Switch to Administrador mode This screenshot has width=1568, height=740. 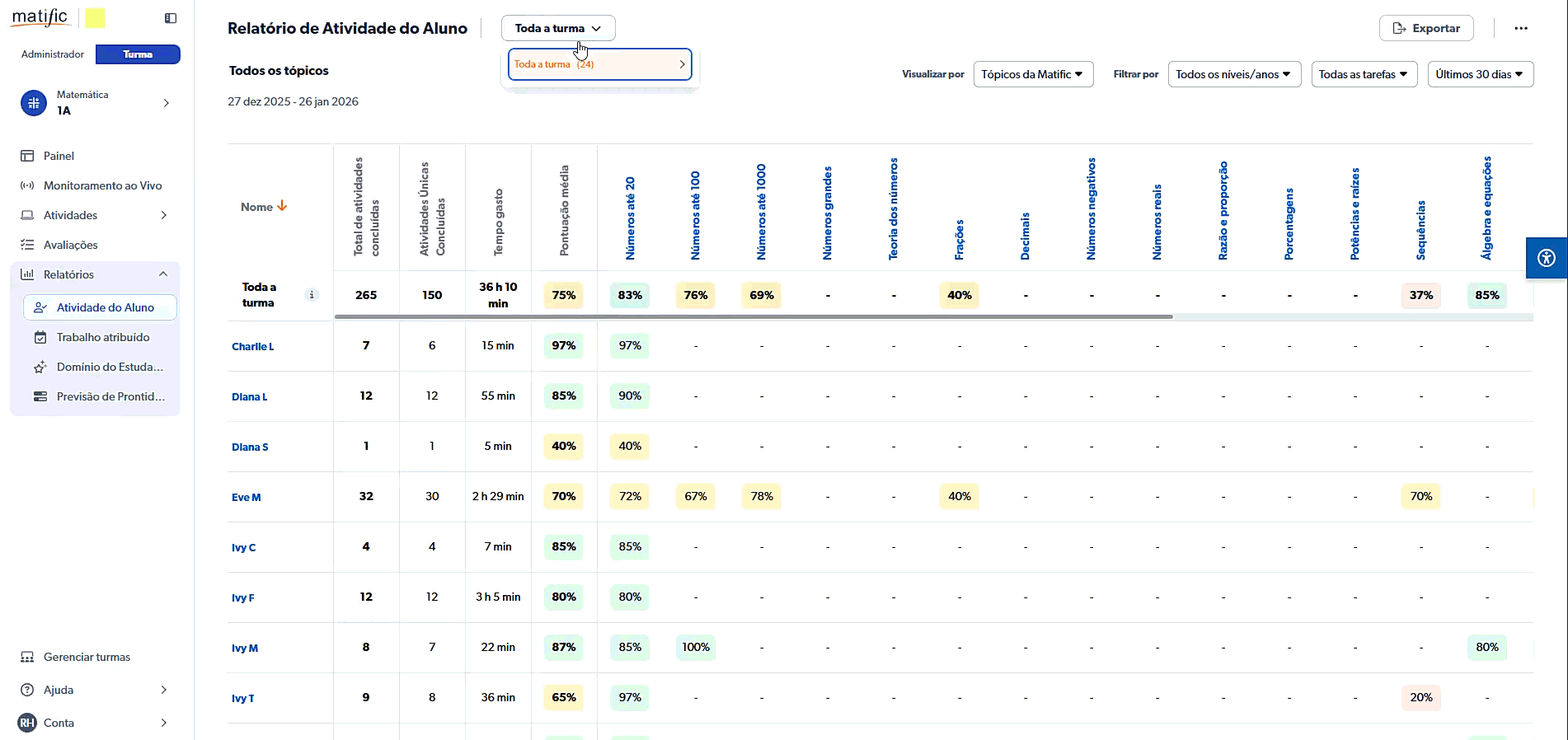click(x=53, y=54)
